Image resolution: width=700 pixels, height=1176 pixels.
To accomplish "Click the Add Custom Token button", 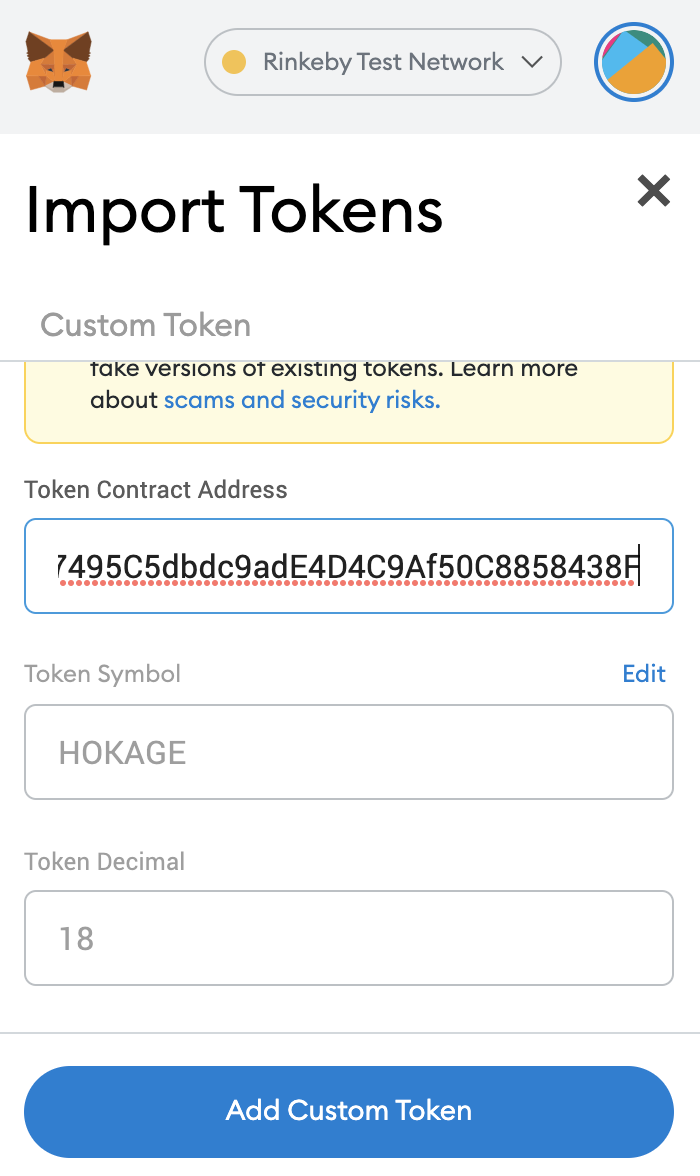I will pos(349,1111).
